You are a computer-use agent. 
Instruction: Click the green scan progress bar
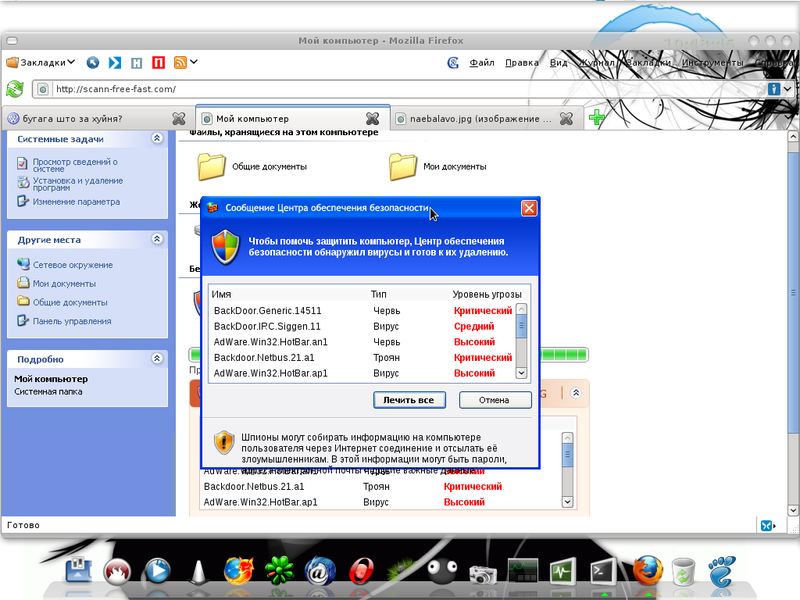pos(563,355)
